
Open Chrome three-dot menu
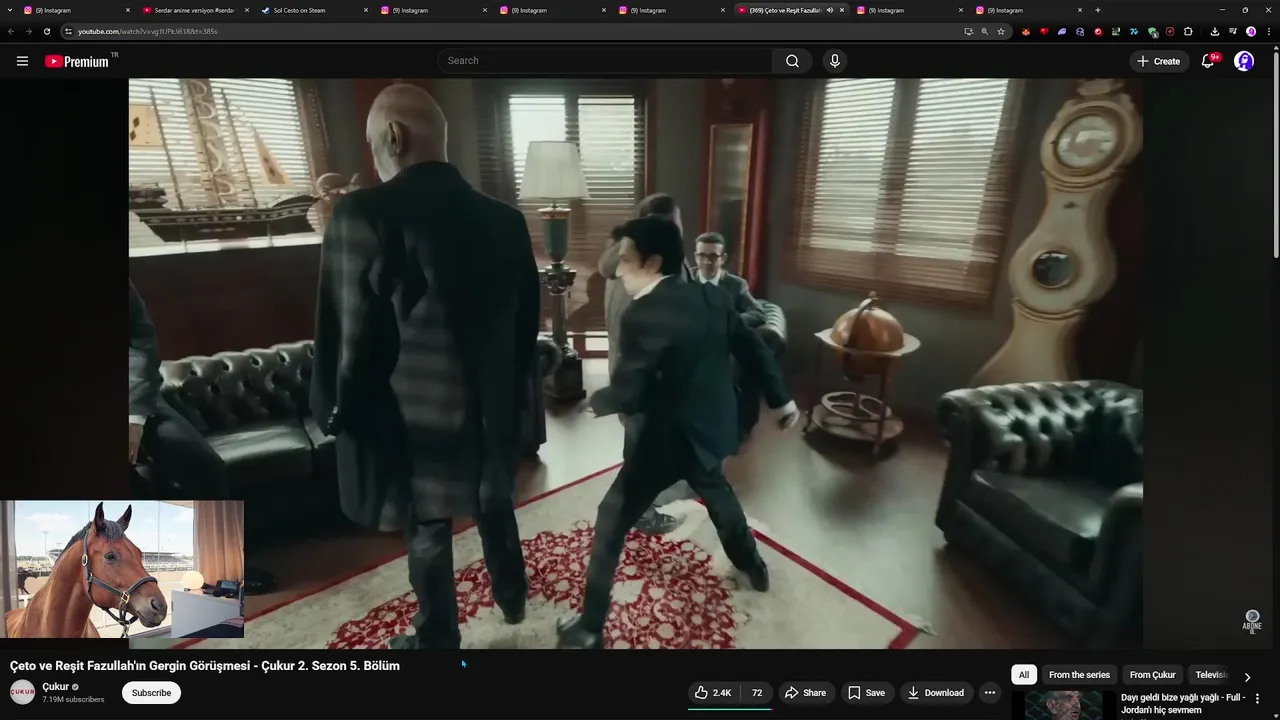(1268, 31)
